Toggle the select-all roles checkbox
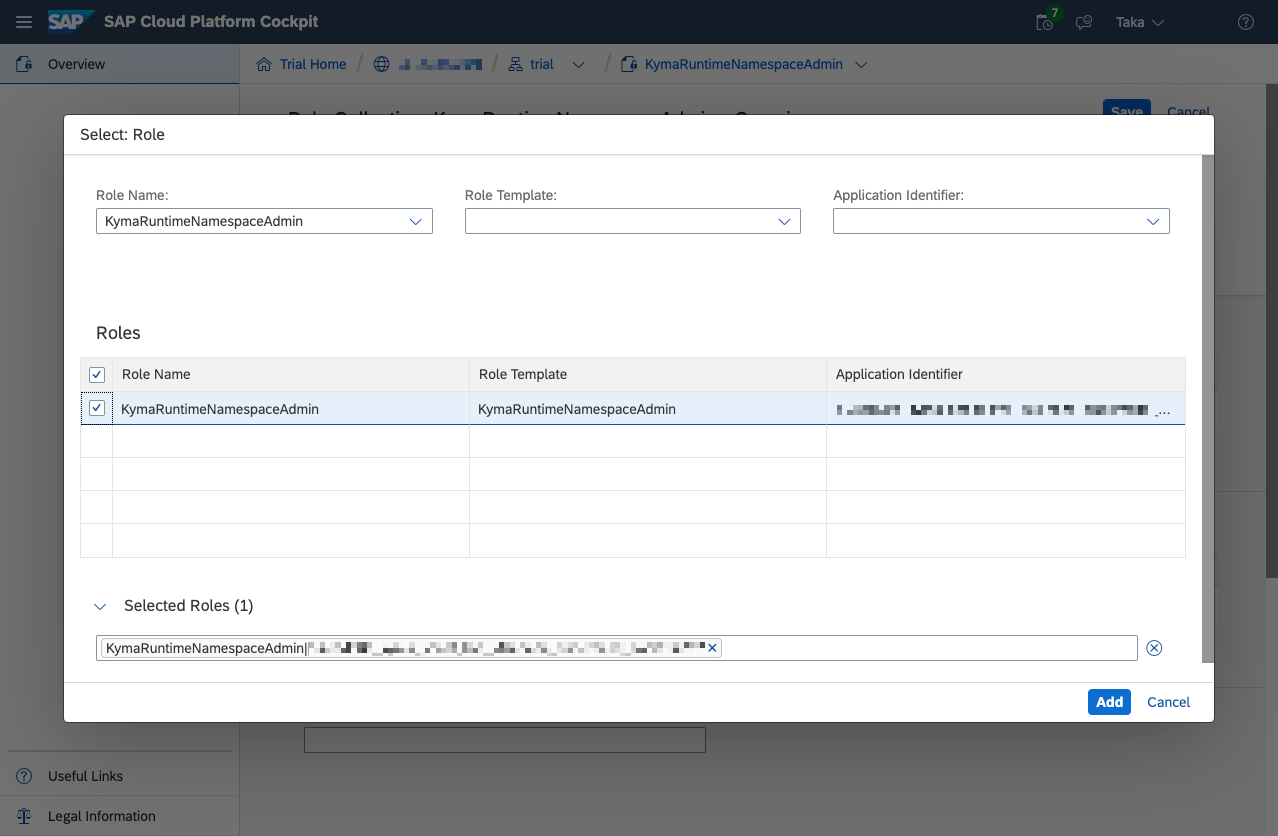 (x=97, y=374)
